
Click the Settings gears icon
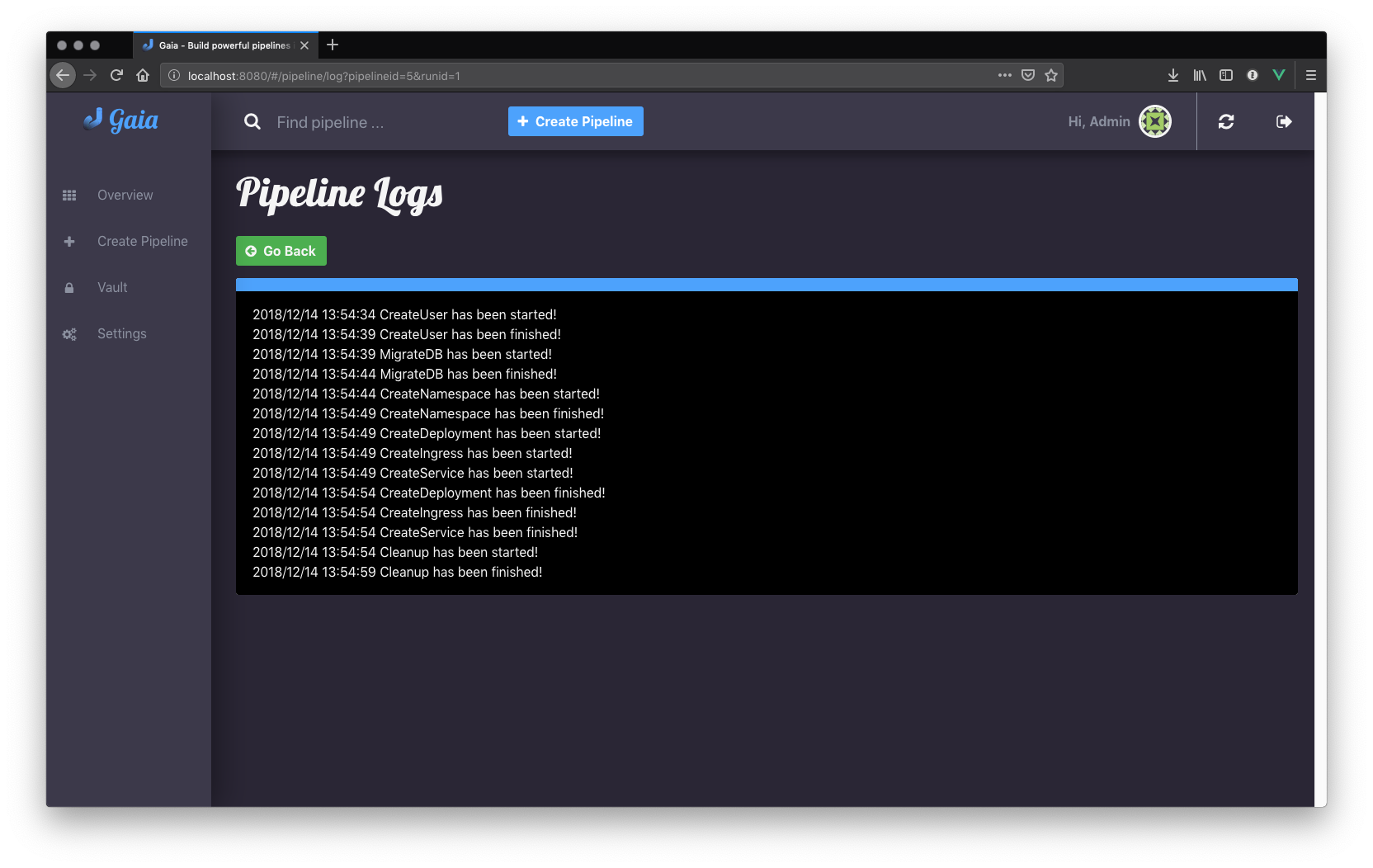(69, 334)
